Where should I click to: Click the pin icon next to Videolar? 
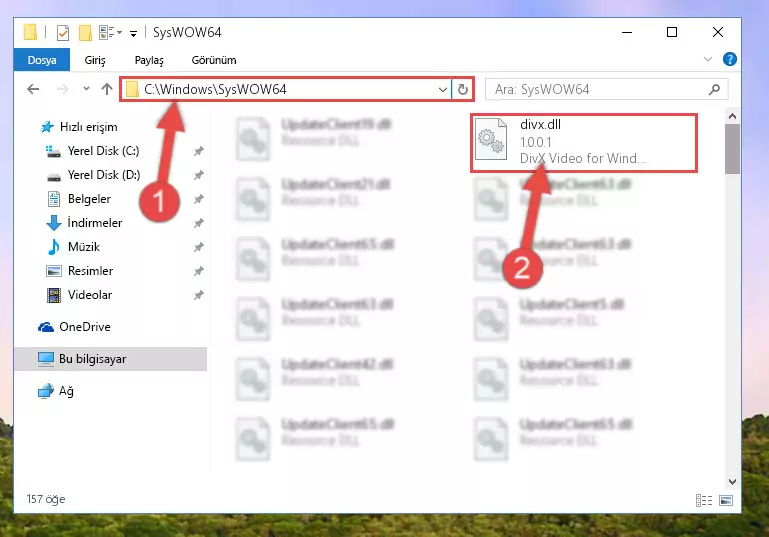(x=199, y=295)
